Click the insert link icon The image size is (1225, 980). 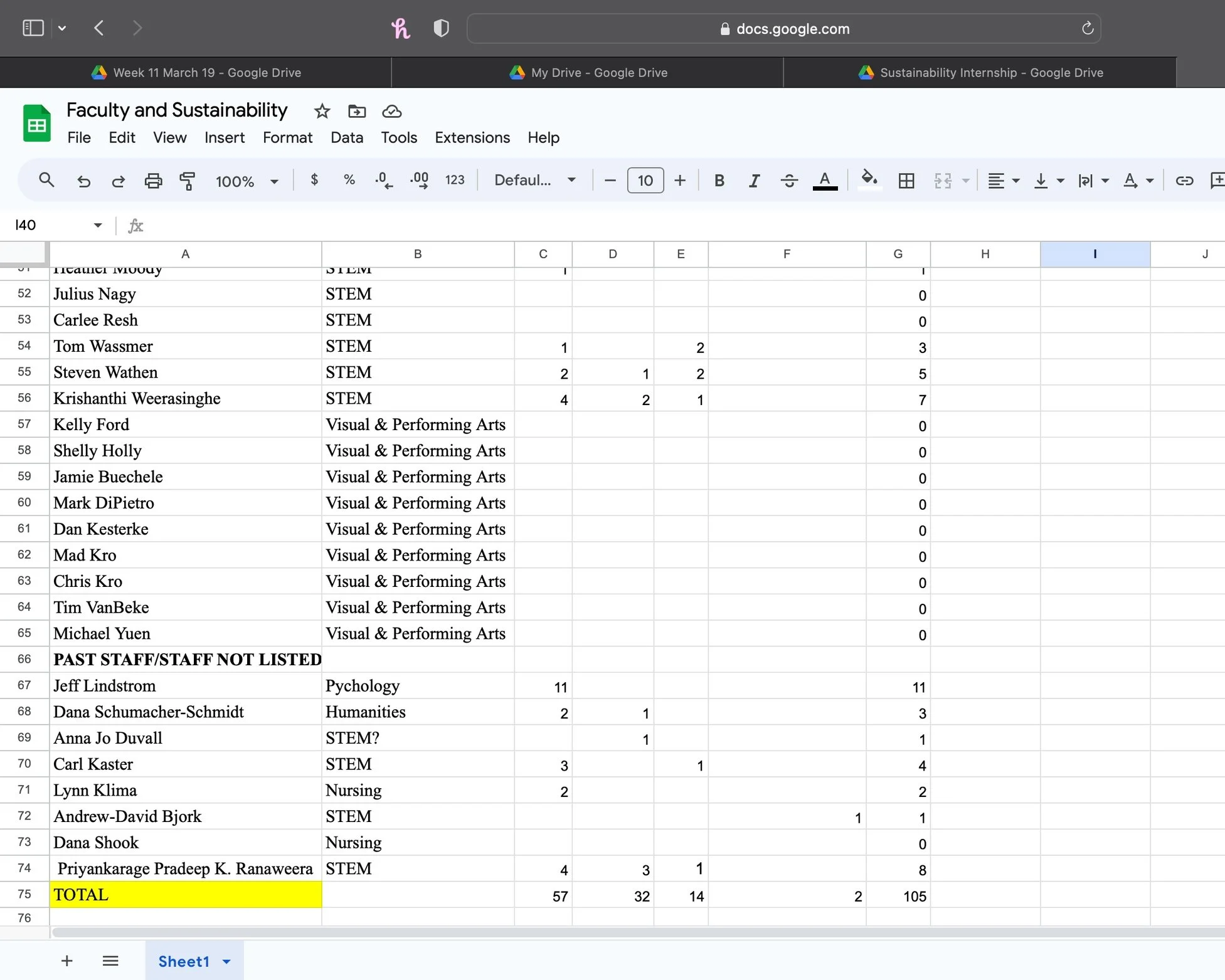[x=1184, y=181]
